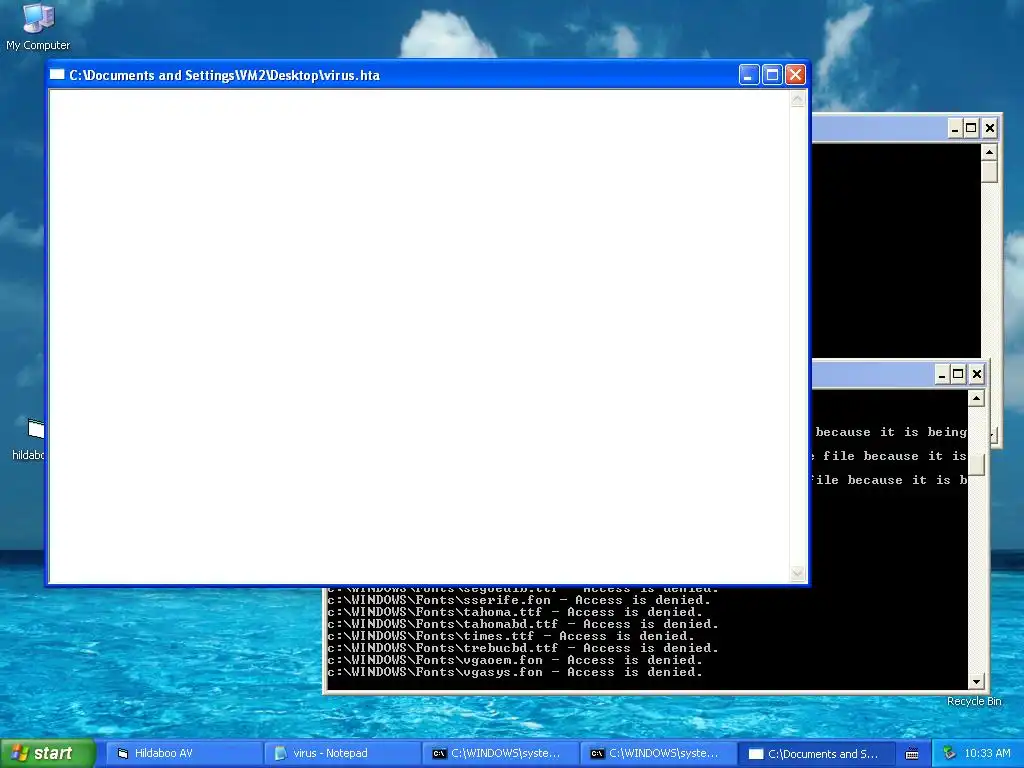
Task: Click the 10:33 AM system clock
Action: 987,753
